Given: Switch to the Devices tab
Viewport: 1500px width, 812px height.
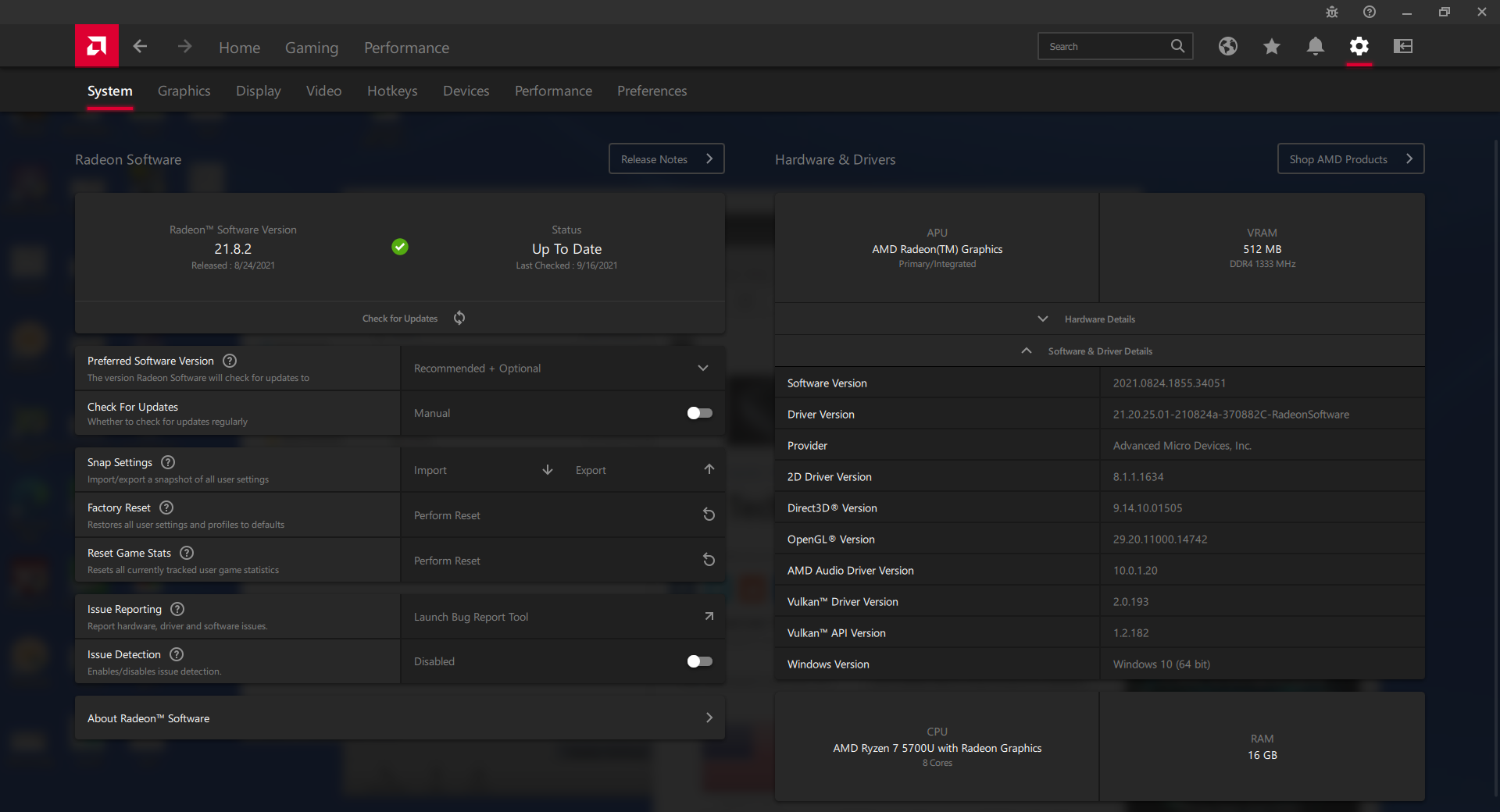Looking at the screenshot, I should pyautogui.click(x=466, y=91).
